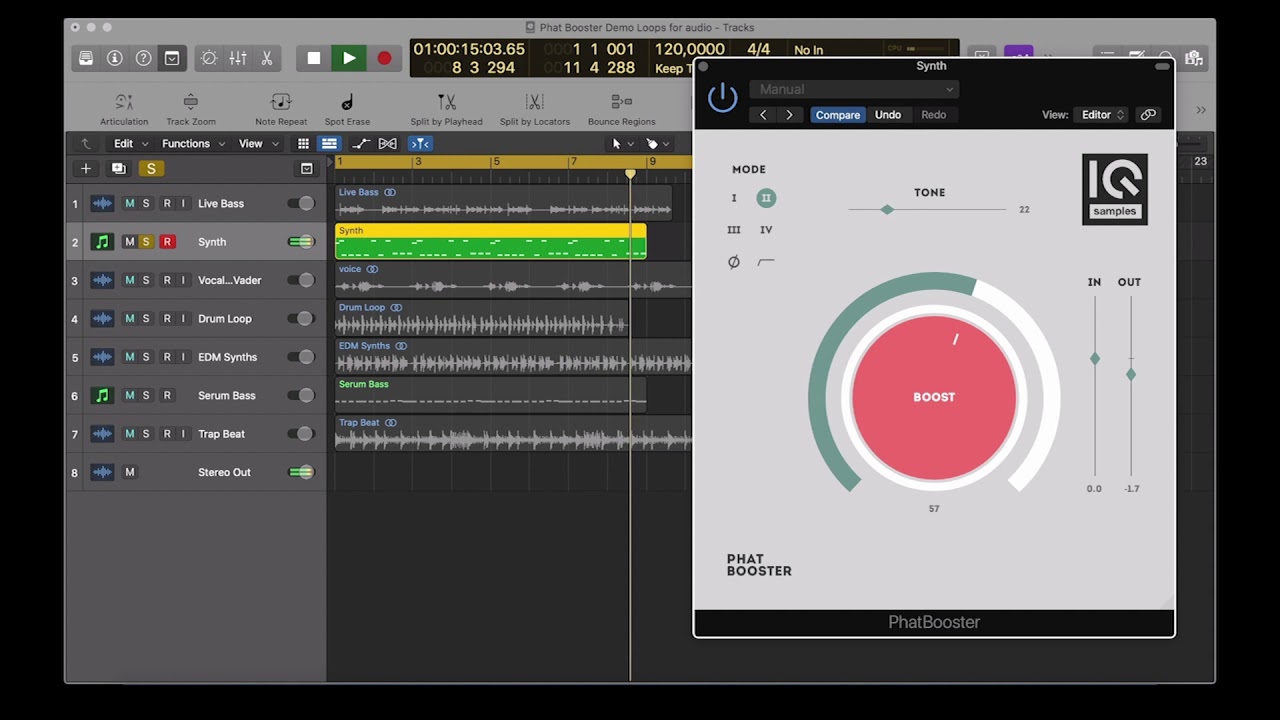Image resolution: width=1280 pixels, height=720 pixels.
Task: Click bar 5 on the ruler
Action: (496, 162)
